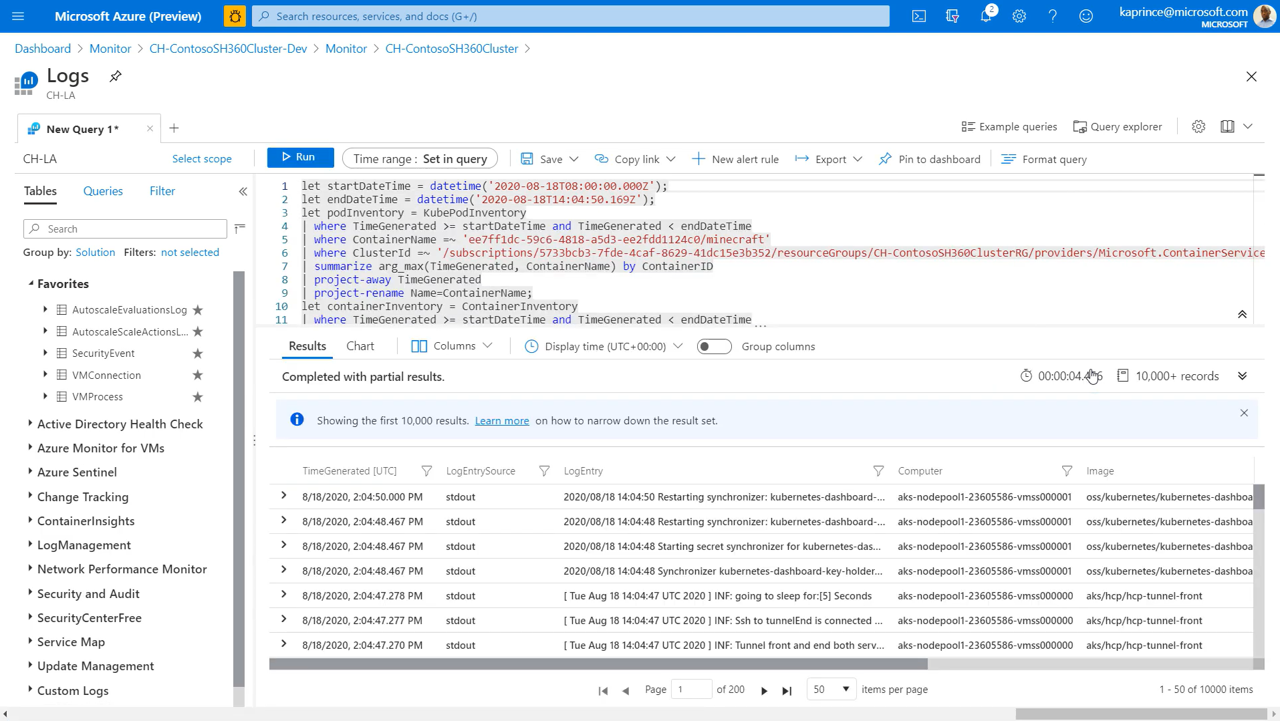The height and width of the screenshot is (721, 1280).
Task: Run the current query
Action: [299, 158]
